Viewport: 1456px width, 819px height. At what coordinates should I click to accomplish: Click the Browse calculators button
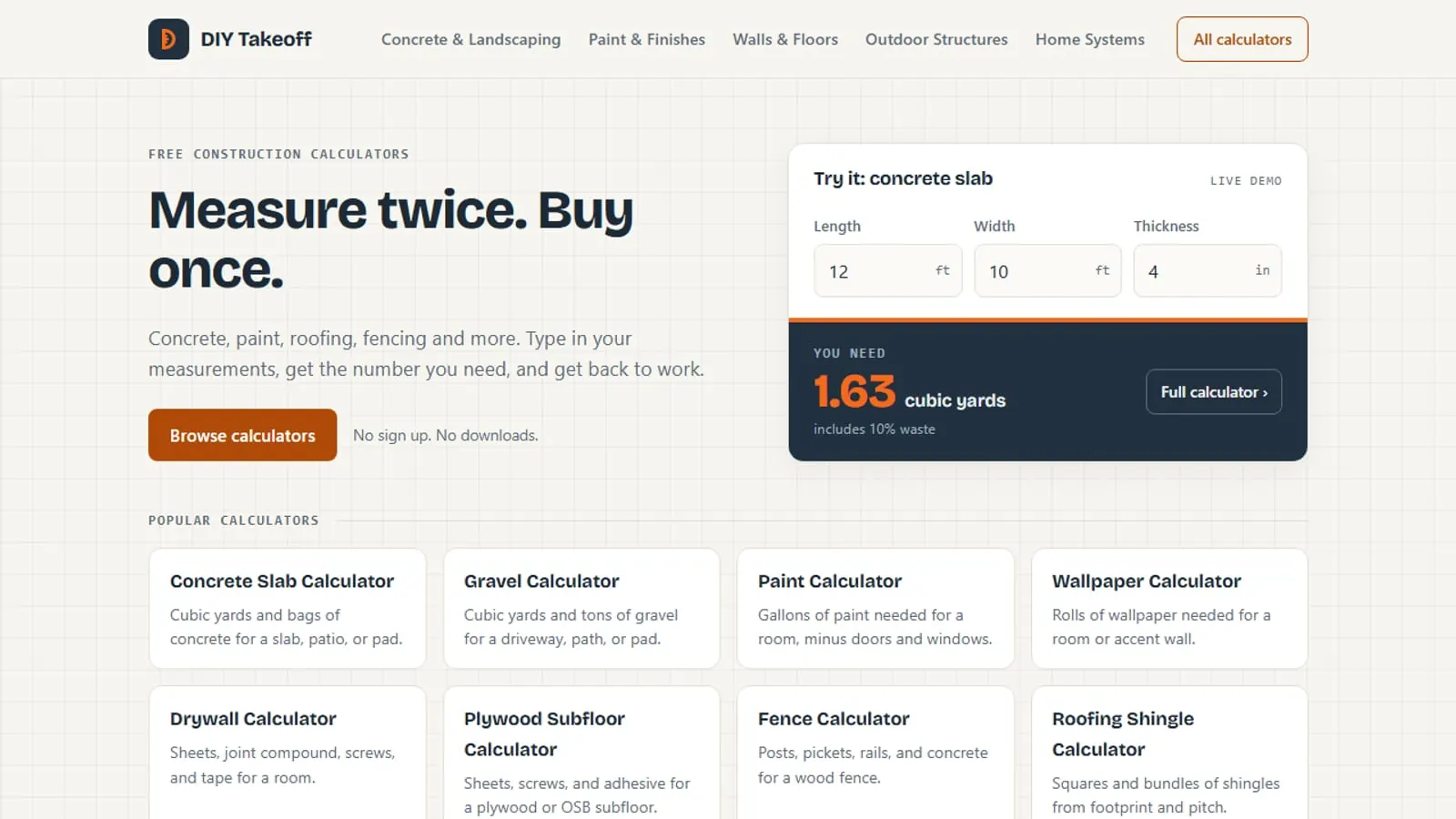pos(242,435)
